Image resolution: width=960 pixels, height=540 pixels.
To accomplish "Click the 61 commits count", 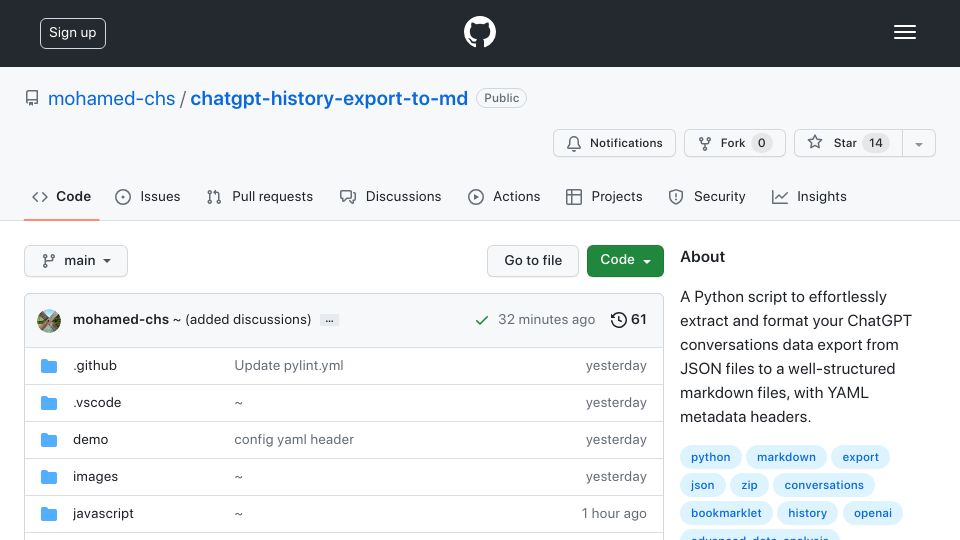I will 639,320.
